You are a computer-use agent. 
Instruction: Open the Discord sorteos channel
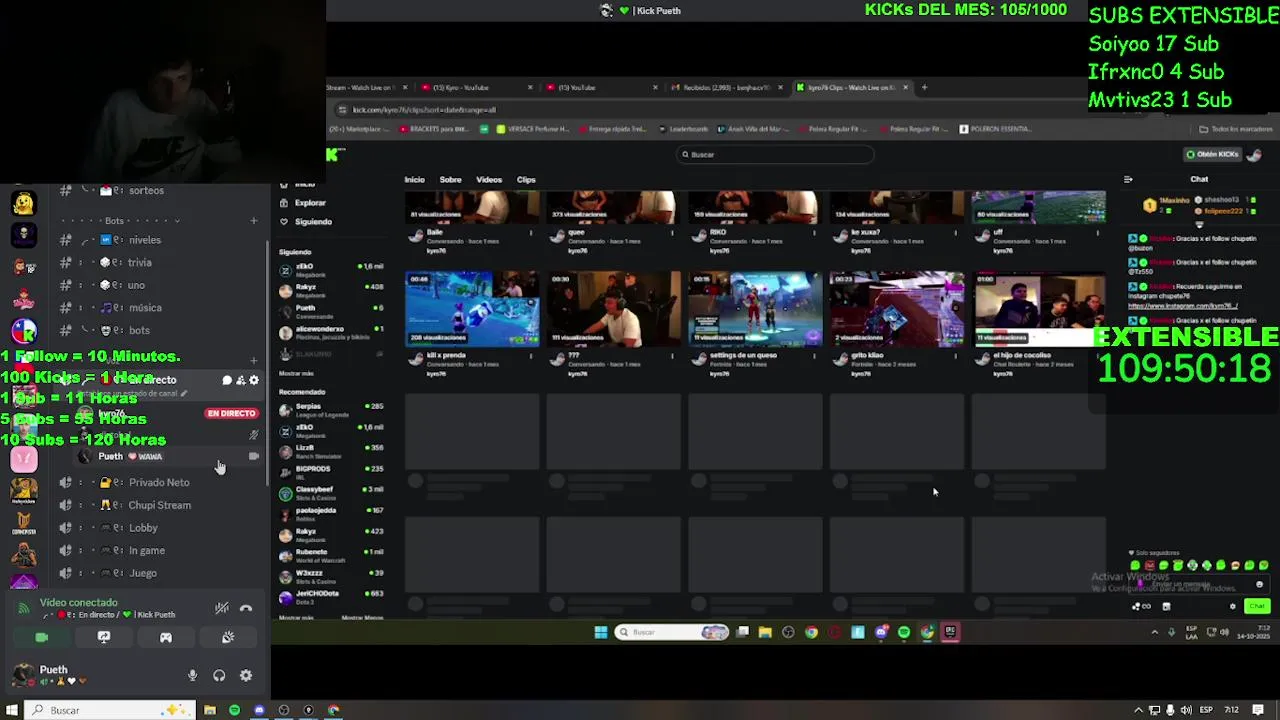click(160, 190)
